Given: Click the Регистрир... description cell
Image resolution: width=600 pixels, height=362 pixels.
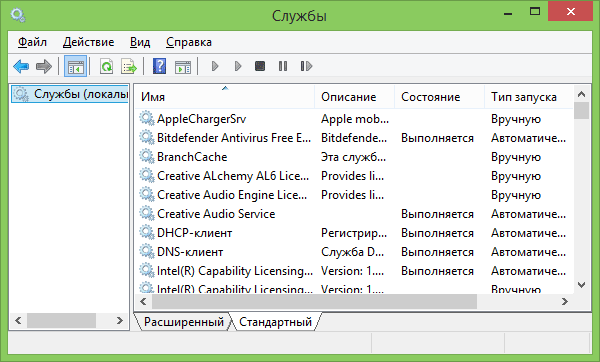Looking at the screenshot, I should point(354,233).
